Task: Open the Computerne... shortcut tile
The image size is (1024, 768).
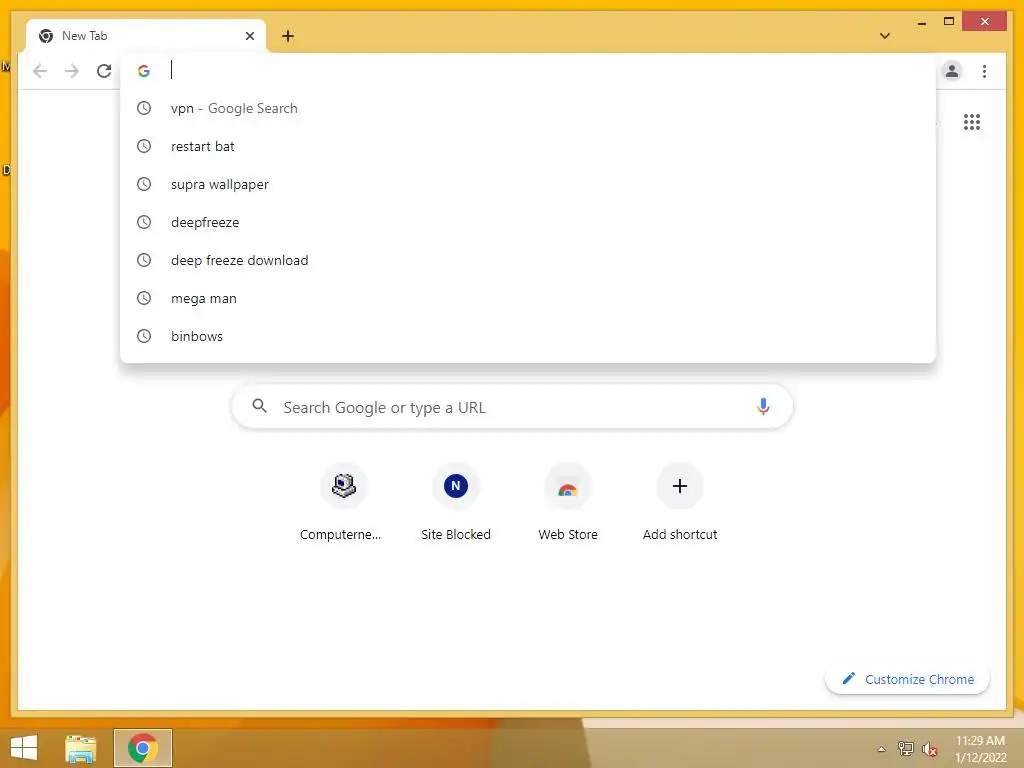Action: (344, 504)
